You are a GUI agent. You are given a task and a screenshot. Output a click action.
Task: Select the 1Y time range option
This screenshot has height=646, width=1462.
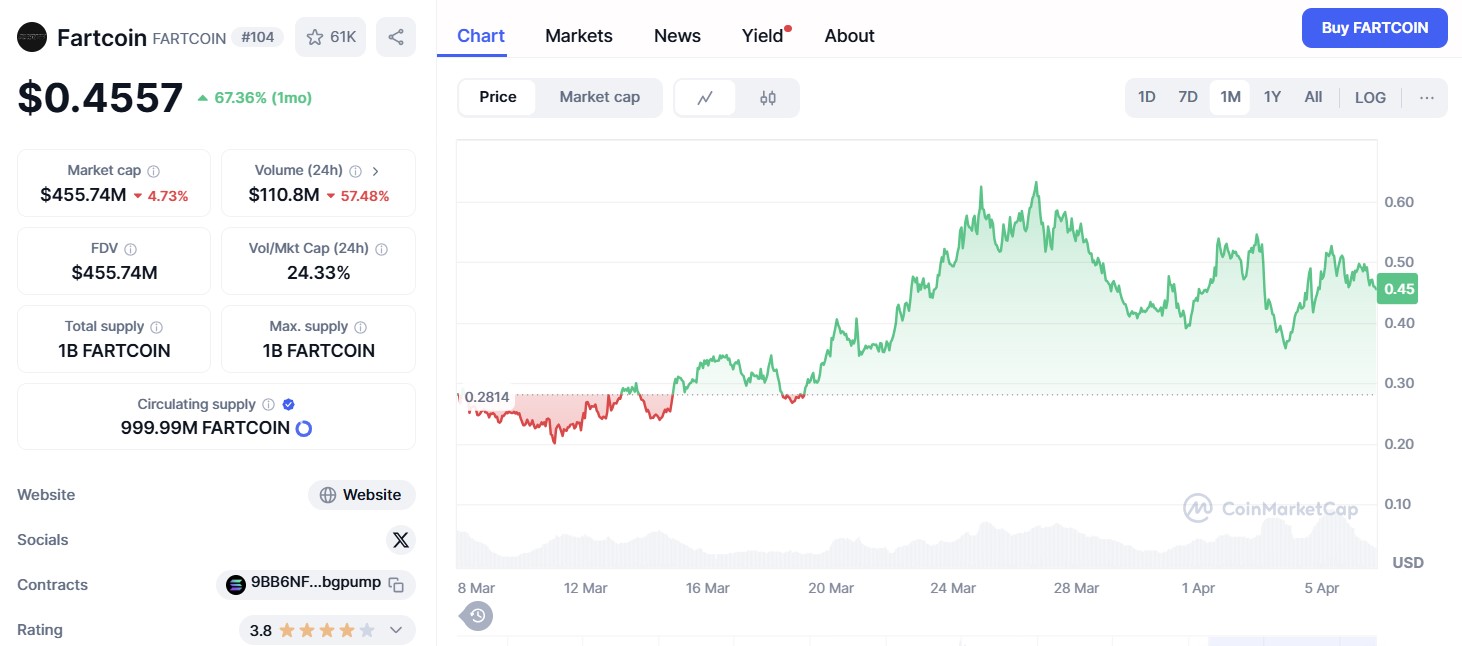point(1272,97)
